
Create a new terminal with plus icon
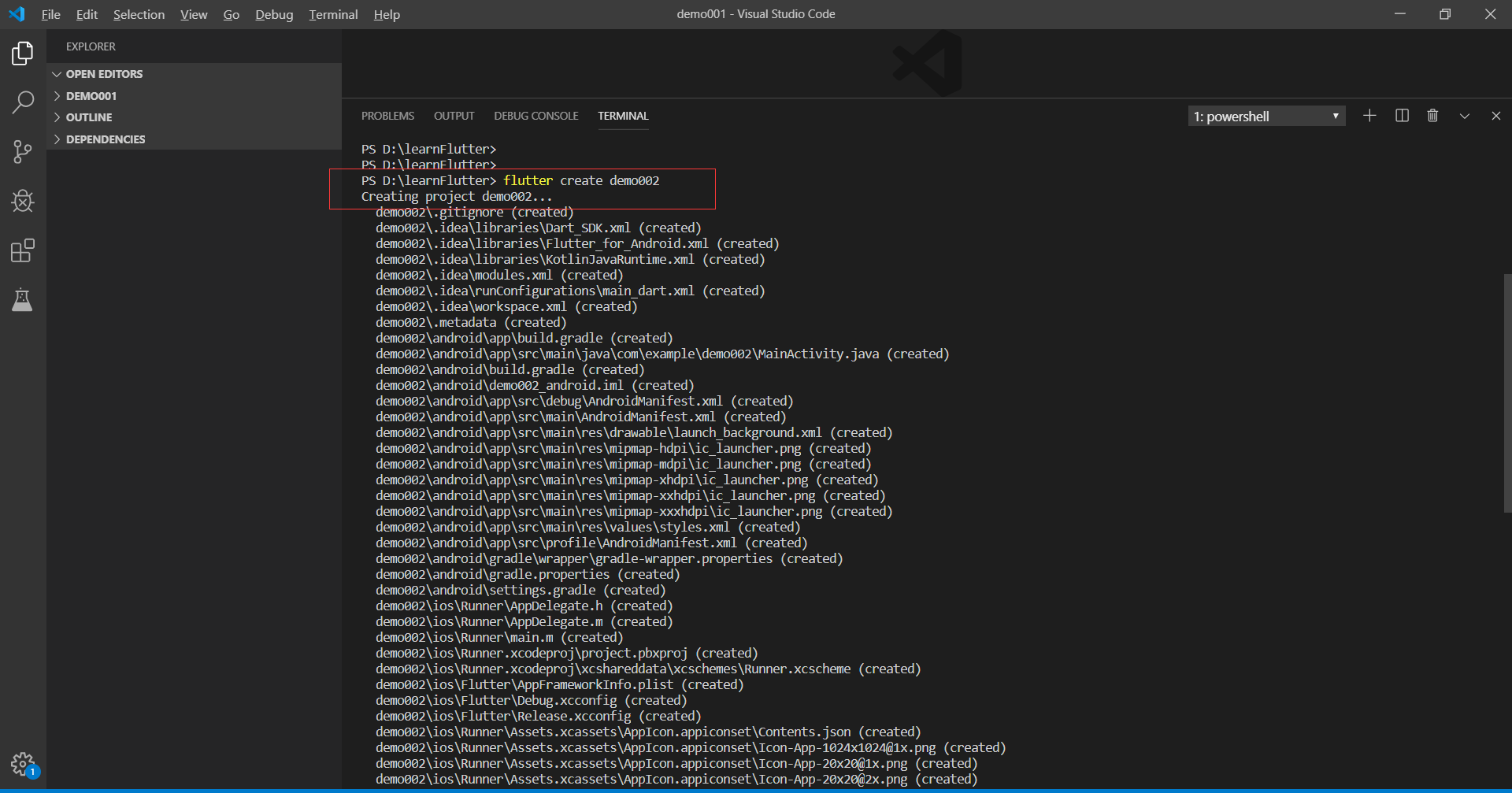[1369, 116]
